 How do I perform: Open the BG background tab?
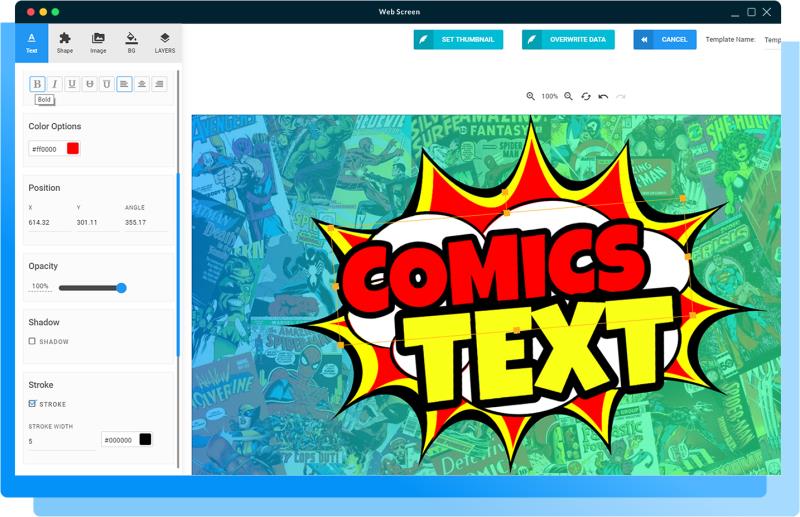coord(131,43)
